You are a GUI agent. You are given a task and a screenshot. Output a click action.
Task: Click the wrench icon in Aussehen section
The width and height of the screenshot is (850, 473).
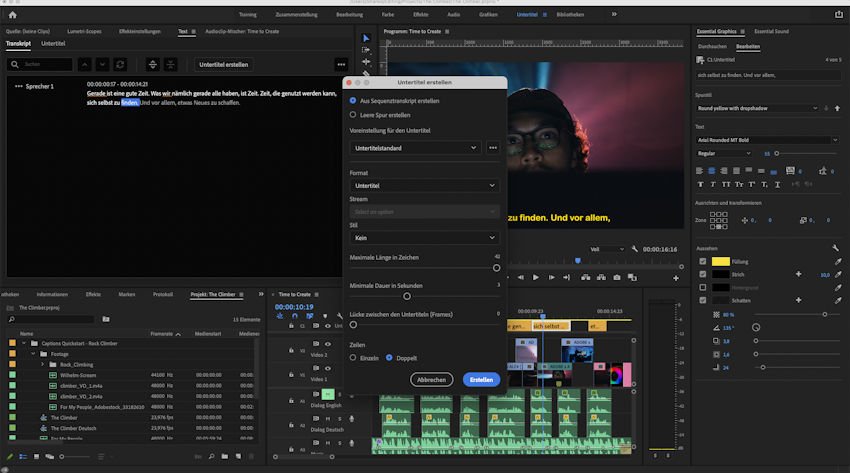tap(836, 247)
